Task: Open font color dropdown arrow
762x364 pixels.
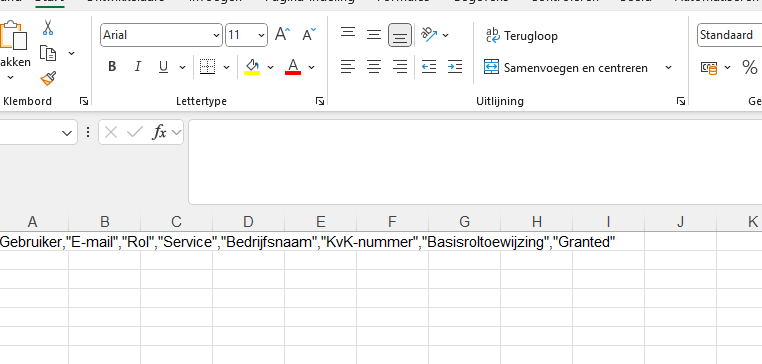Action: tap(312, 67)
